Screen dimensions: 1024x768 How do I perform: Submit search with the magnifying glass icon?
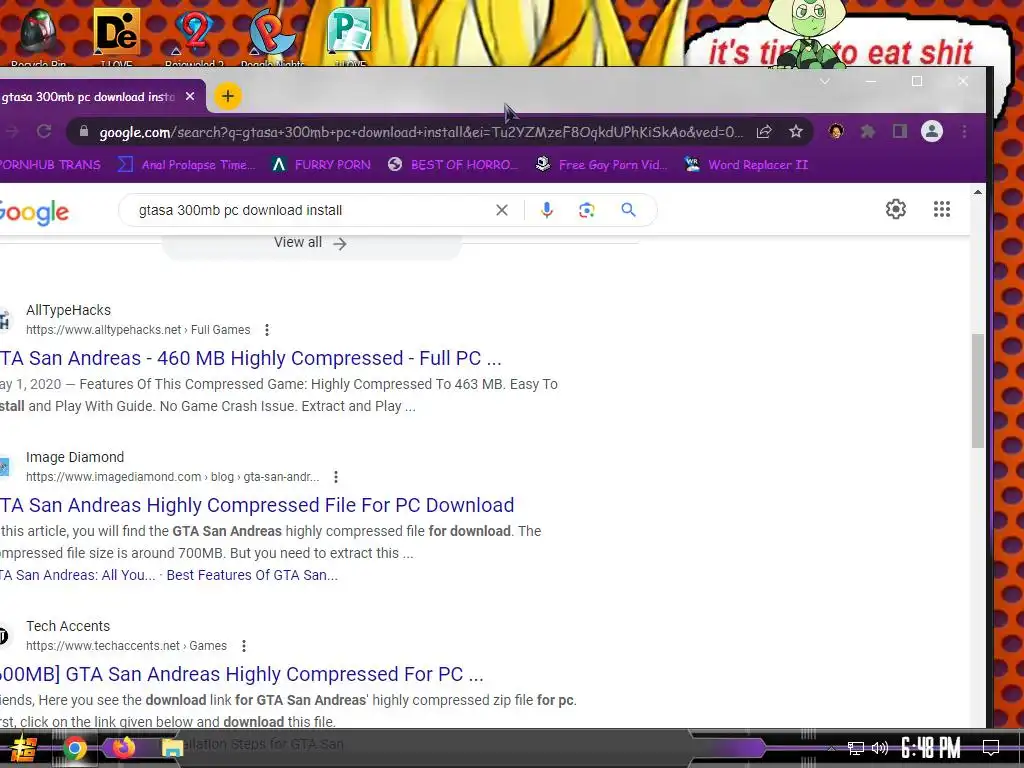(x=628, y=210)
